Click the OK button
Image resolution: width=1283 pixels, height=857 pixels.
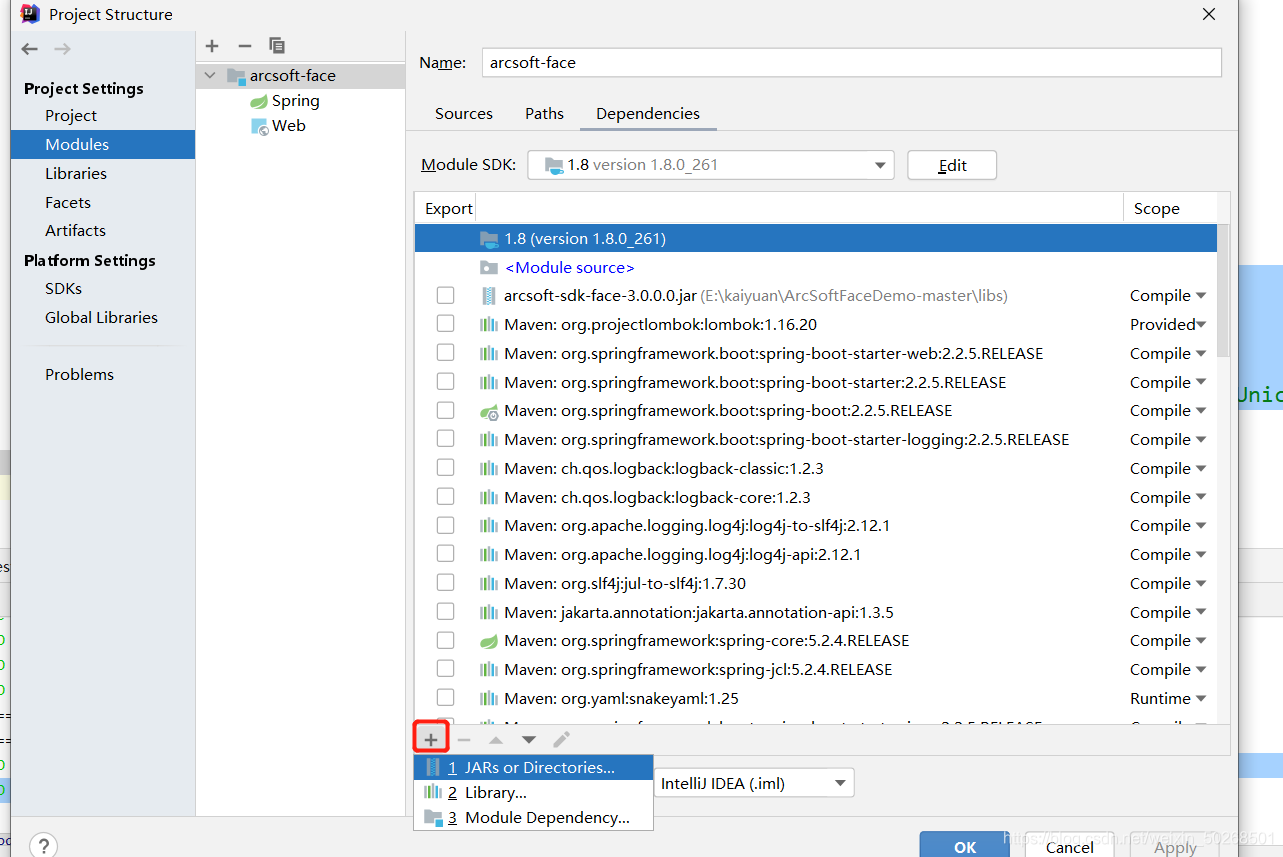(x=965, y=846)
